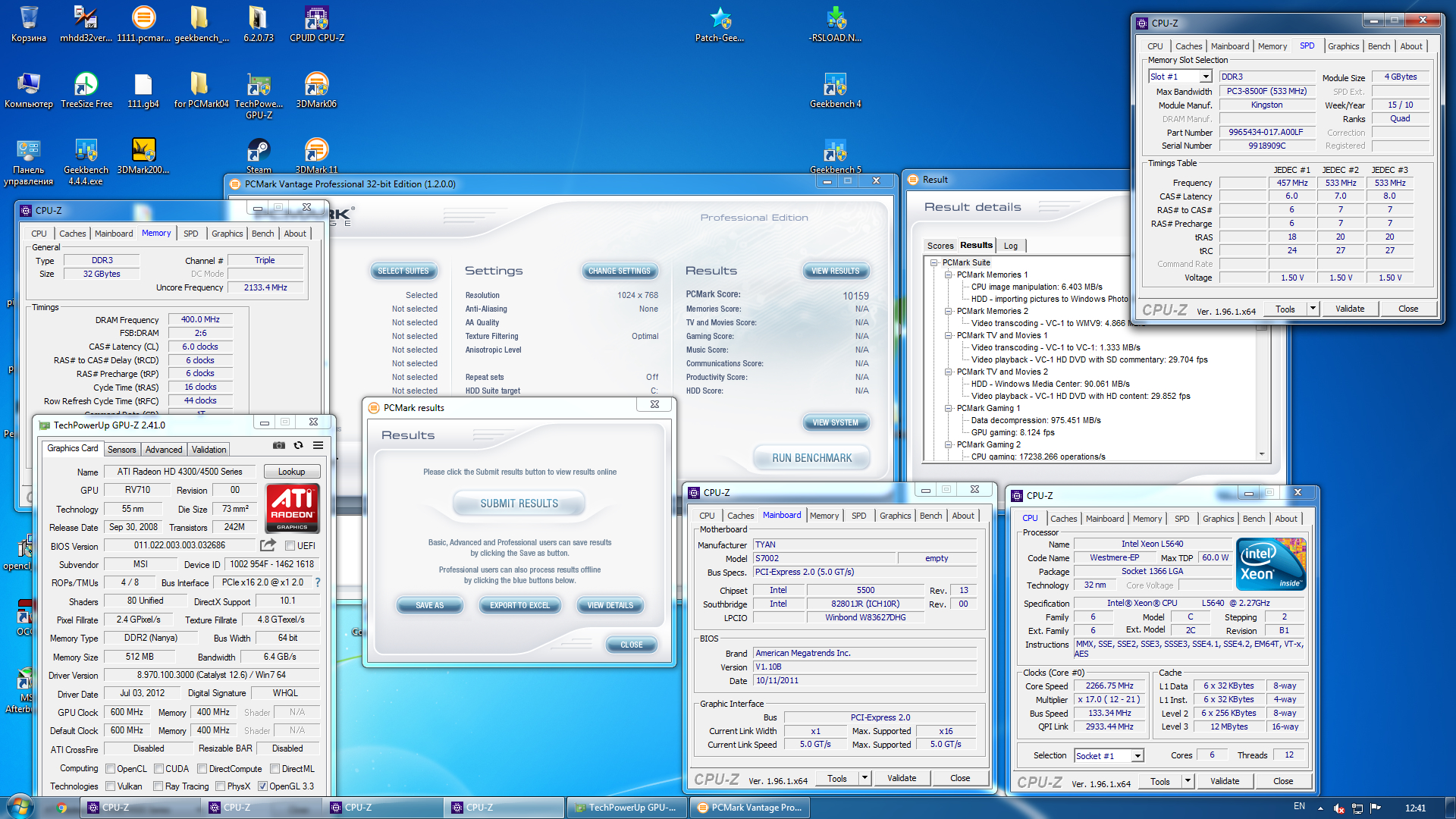Select the 3DMark200 desktop icon
The width and height of the screenshot is (1456, 819).
click(x=143, y=155)
